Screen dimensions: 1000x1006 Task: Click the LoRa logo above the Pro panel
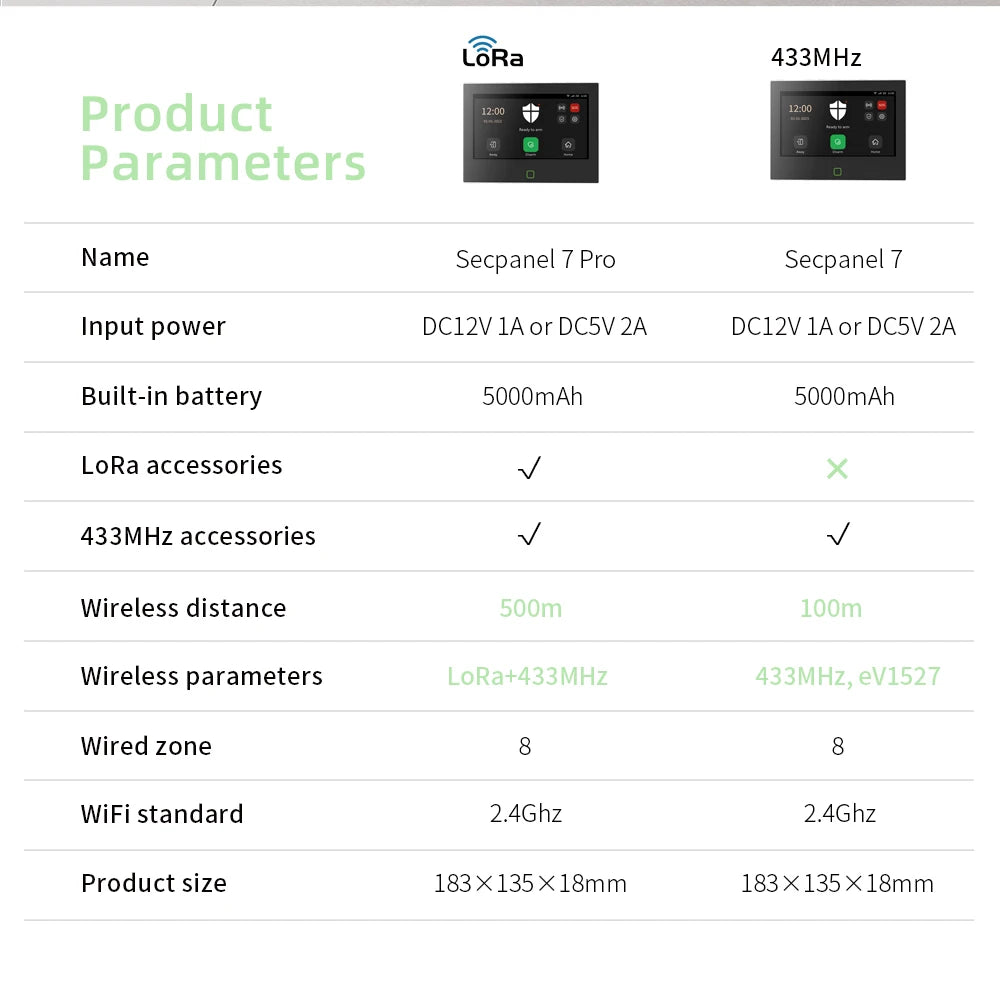[x=493, y=52]
